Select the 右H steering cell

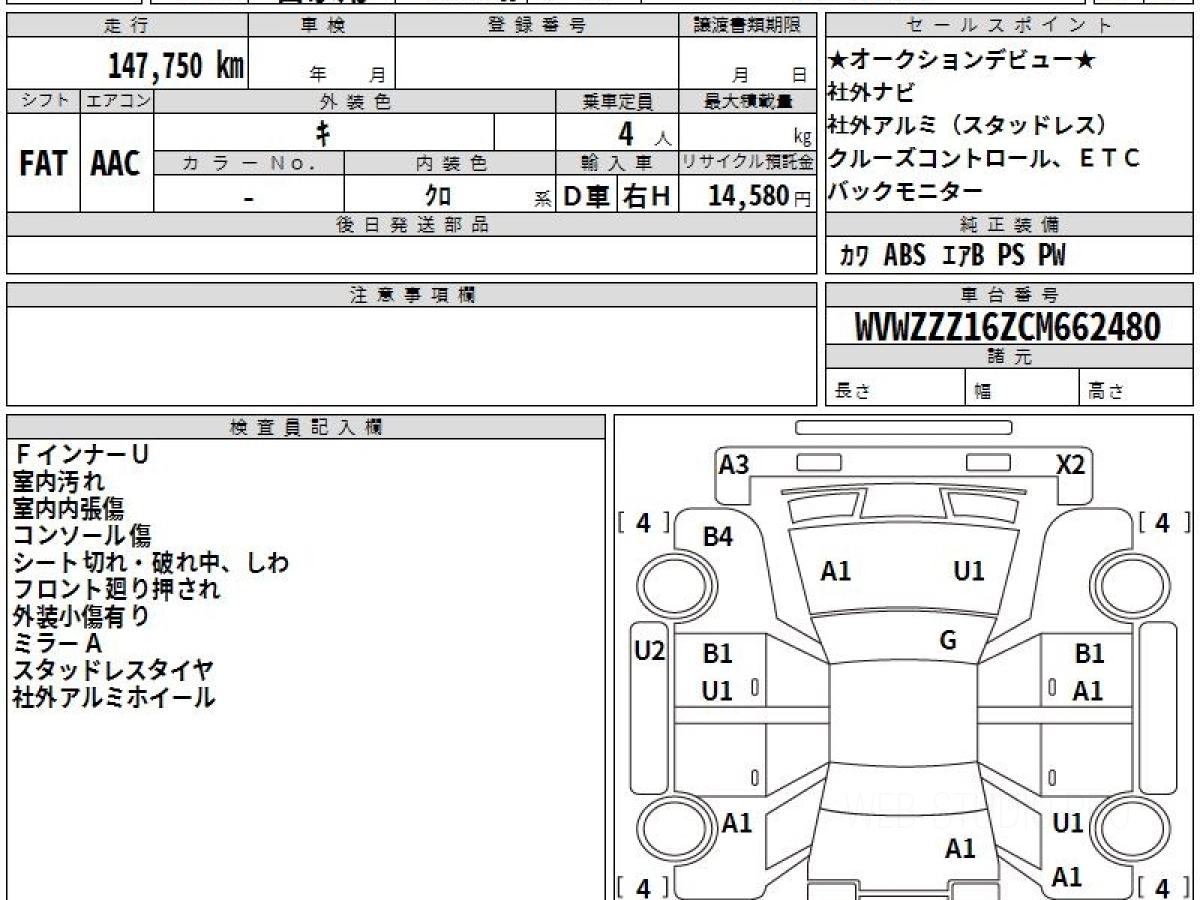[648, 196]
